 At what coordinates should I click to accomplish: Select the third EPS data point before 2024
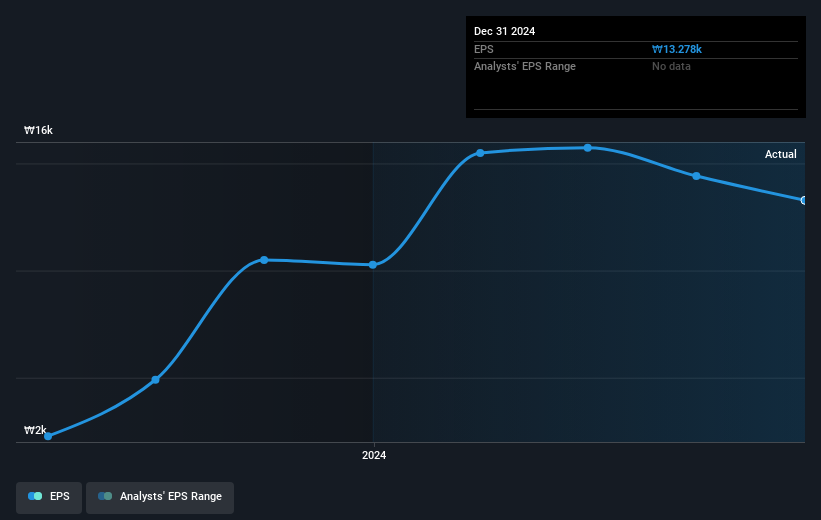(x=264, y=260)
